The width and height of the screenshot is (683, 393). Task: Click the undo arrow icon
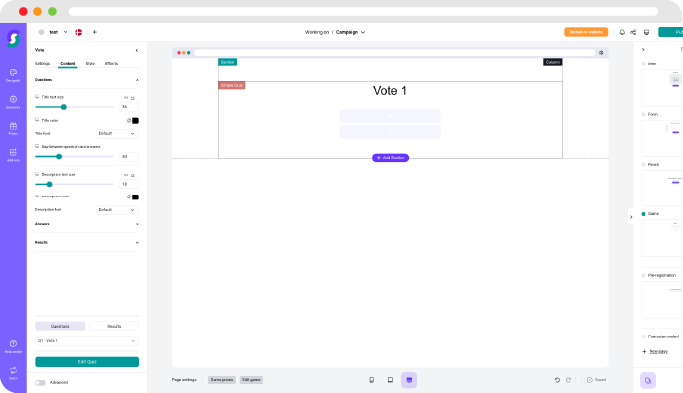(557, 380)
